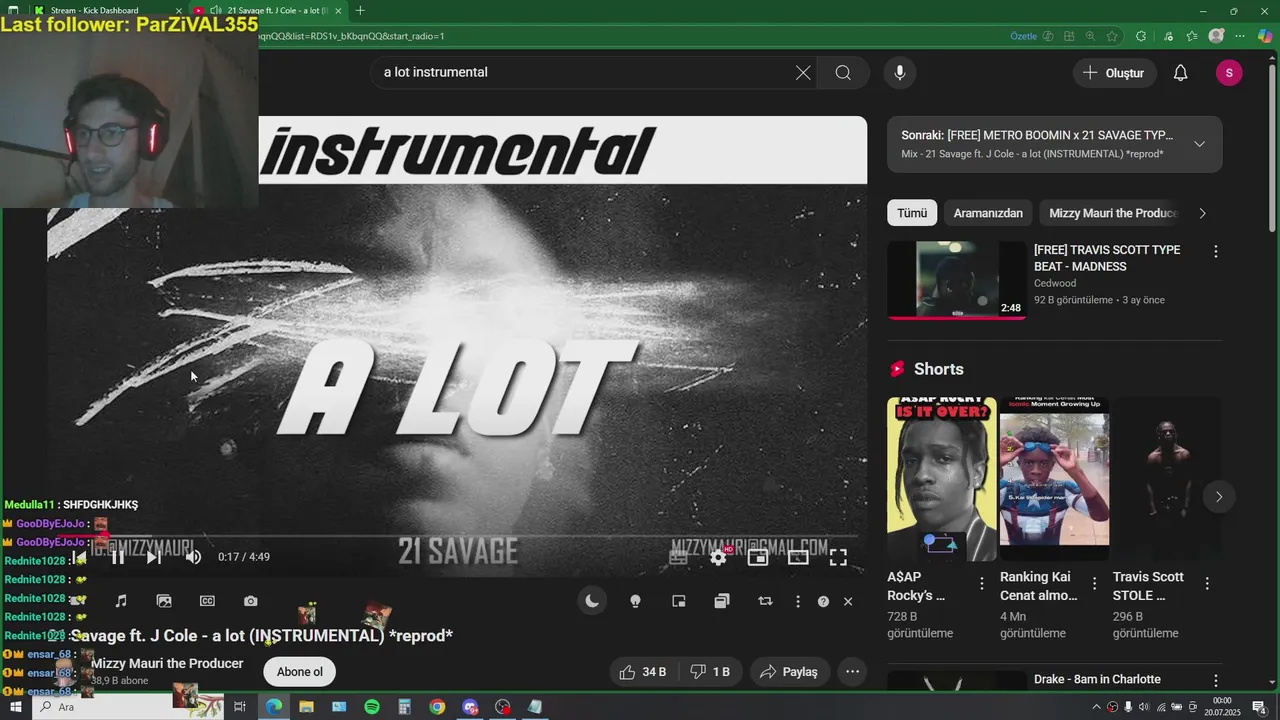Open options for Travis Scott Type Beat video

coord(1216,252)
